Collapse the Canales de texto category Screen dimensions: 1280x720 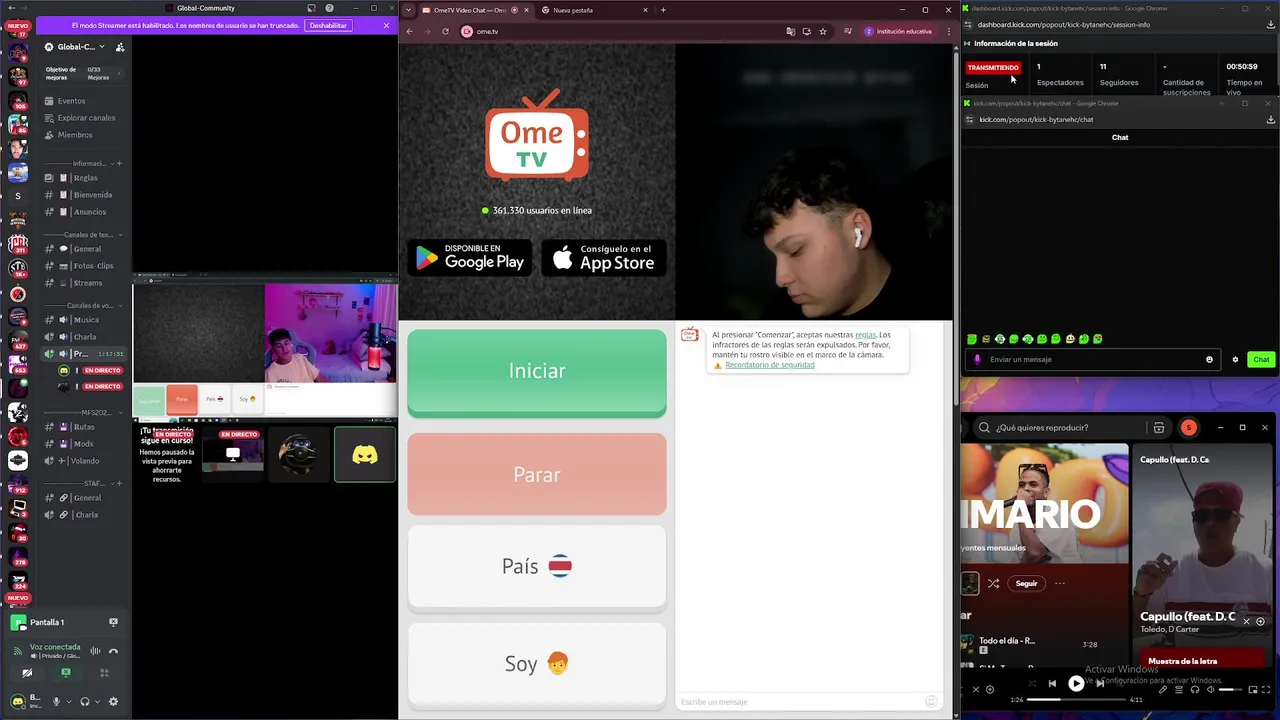87,235
